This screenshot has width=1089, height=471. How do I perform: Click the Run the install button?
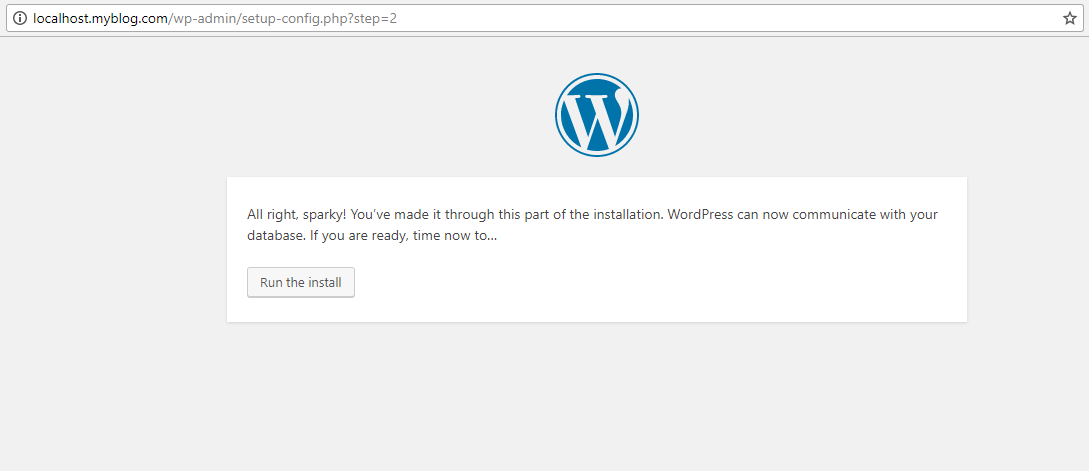301,283
